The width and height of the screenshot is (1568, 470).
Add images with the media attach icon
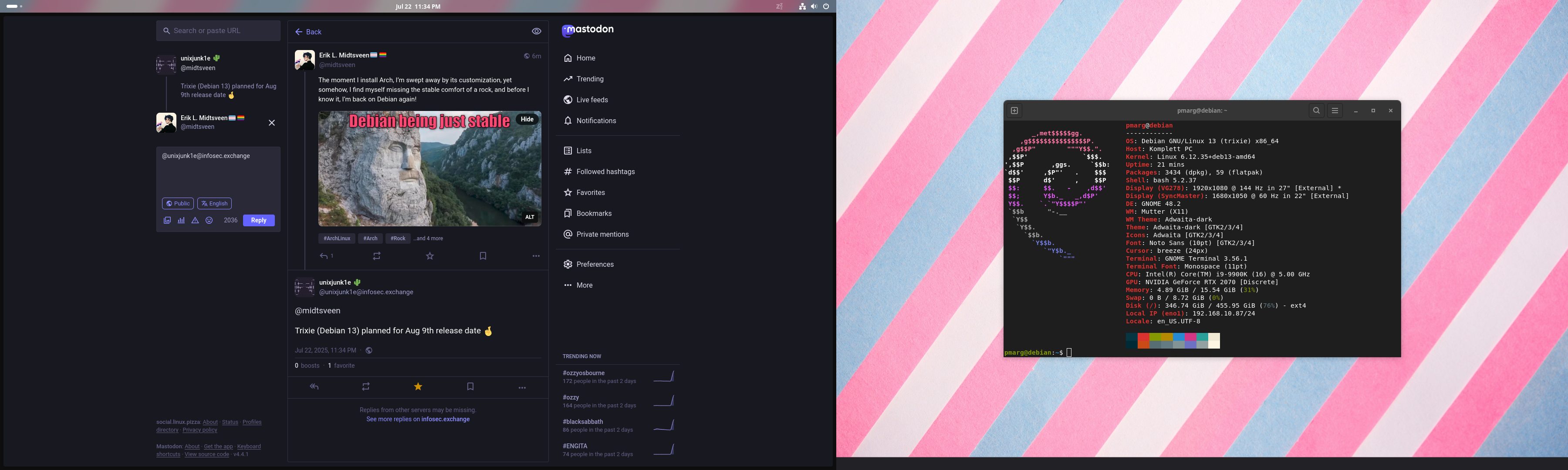tap(167, 220)
